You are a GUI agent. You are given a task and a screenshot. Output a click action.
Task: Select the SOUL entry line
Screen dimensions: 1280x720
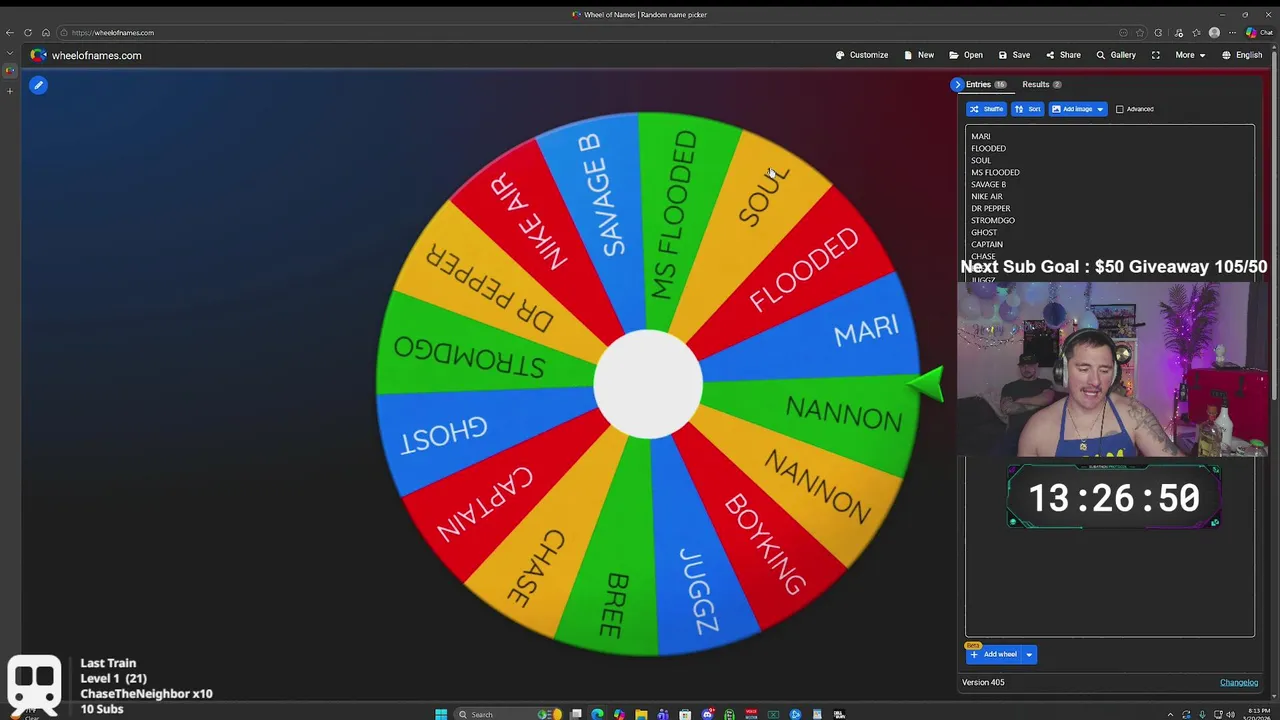click(x=981, y=161)
